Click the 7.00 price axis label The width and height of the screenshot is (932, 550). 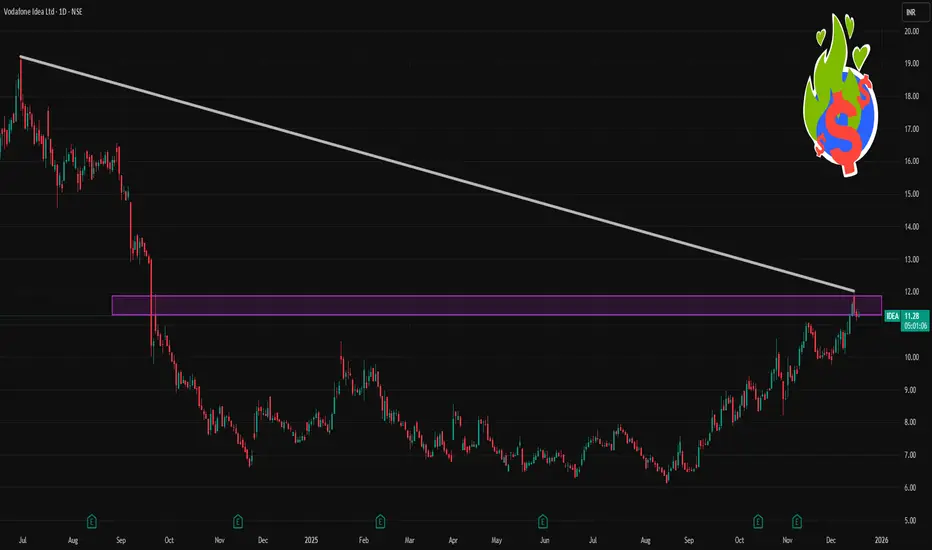910,455
